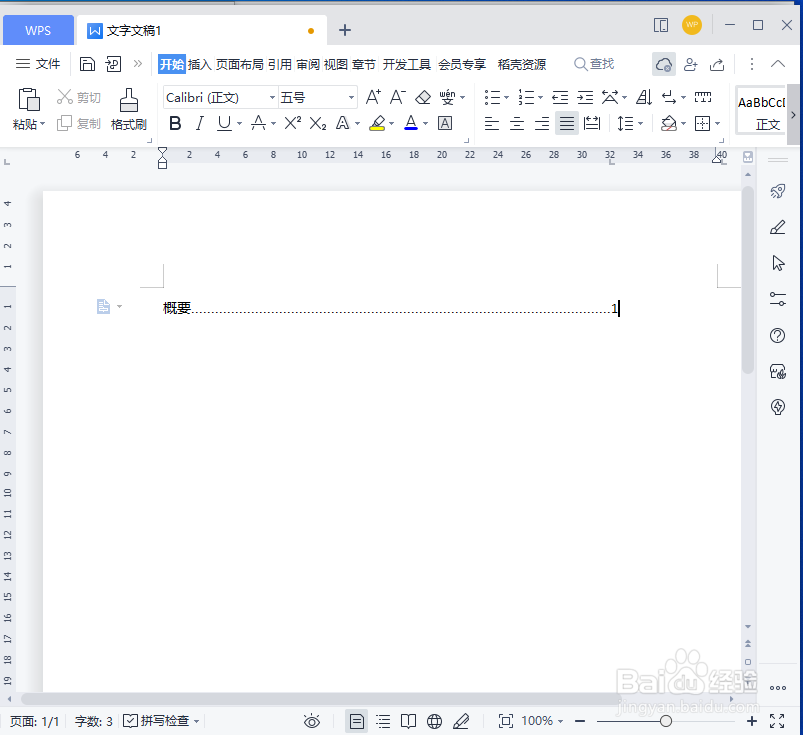Toggle spell check checkbox in status bar
The width and height of the screenshot is (803, 735).
click(130, 721)
